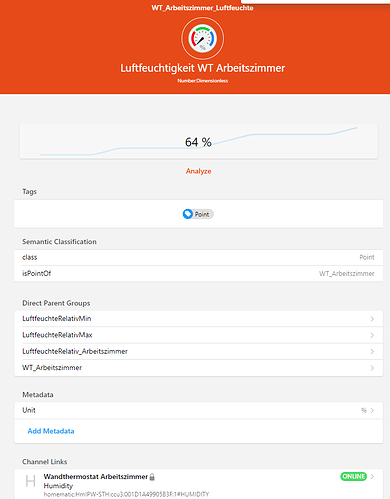Open the WT_Arbeitszimmer parent group chevron
This screenshot has height=499, width=390.
coord(372,368)
